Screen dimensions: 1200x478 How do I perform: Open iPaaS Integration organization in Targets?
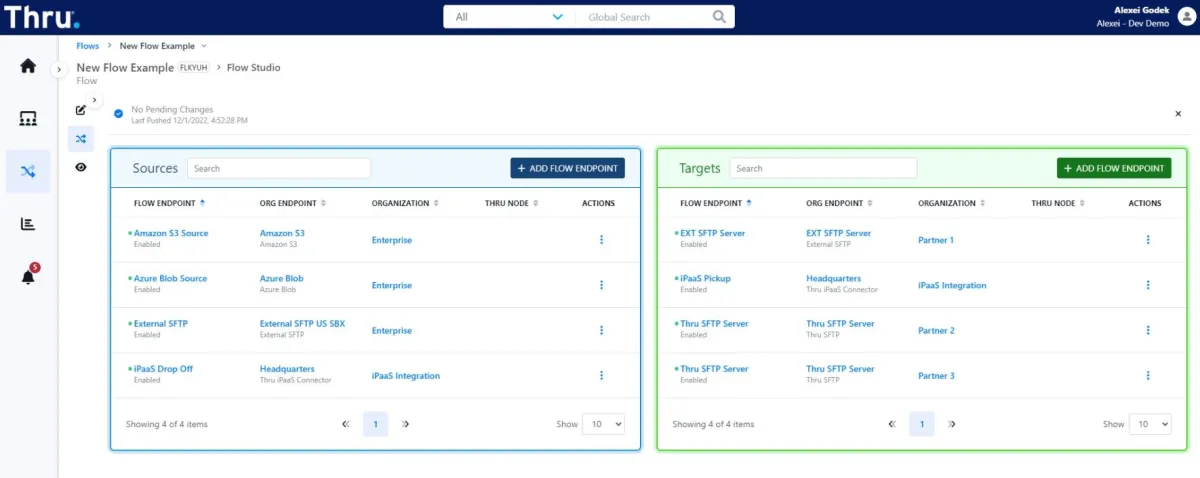(x=952, y=285)
